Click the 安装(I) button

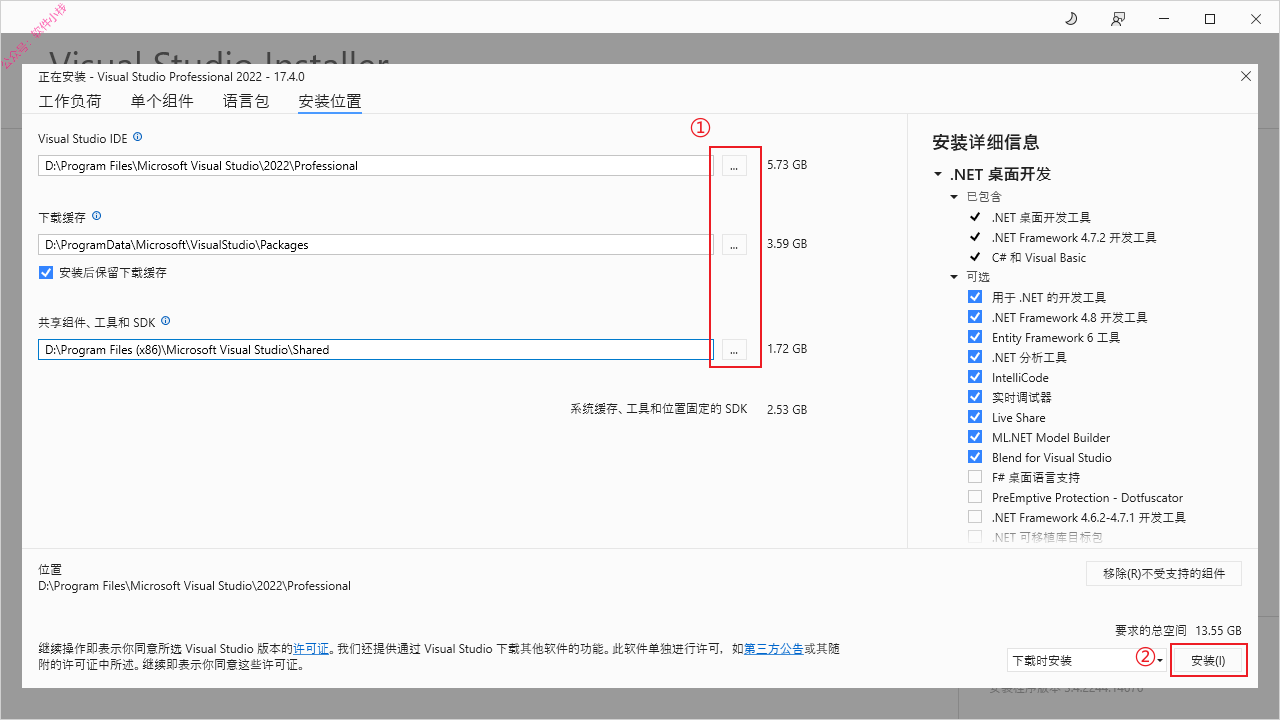1208,661
